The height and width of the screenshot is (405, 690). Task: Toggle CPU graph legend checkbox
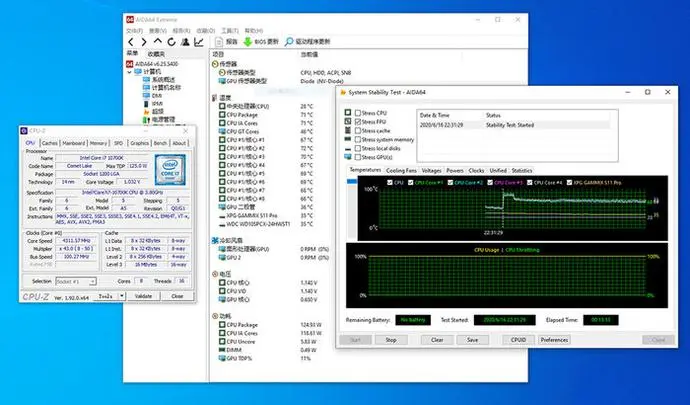point(390,182)
